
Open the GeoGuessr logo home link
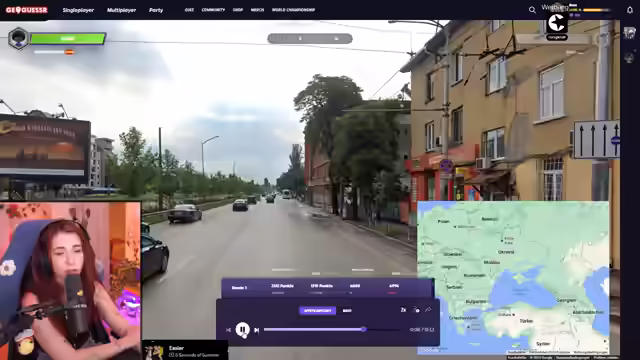(27, 10)
